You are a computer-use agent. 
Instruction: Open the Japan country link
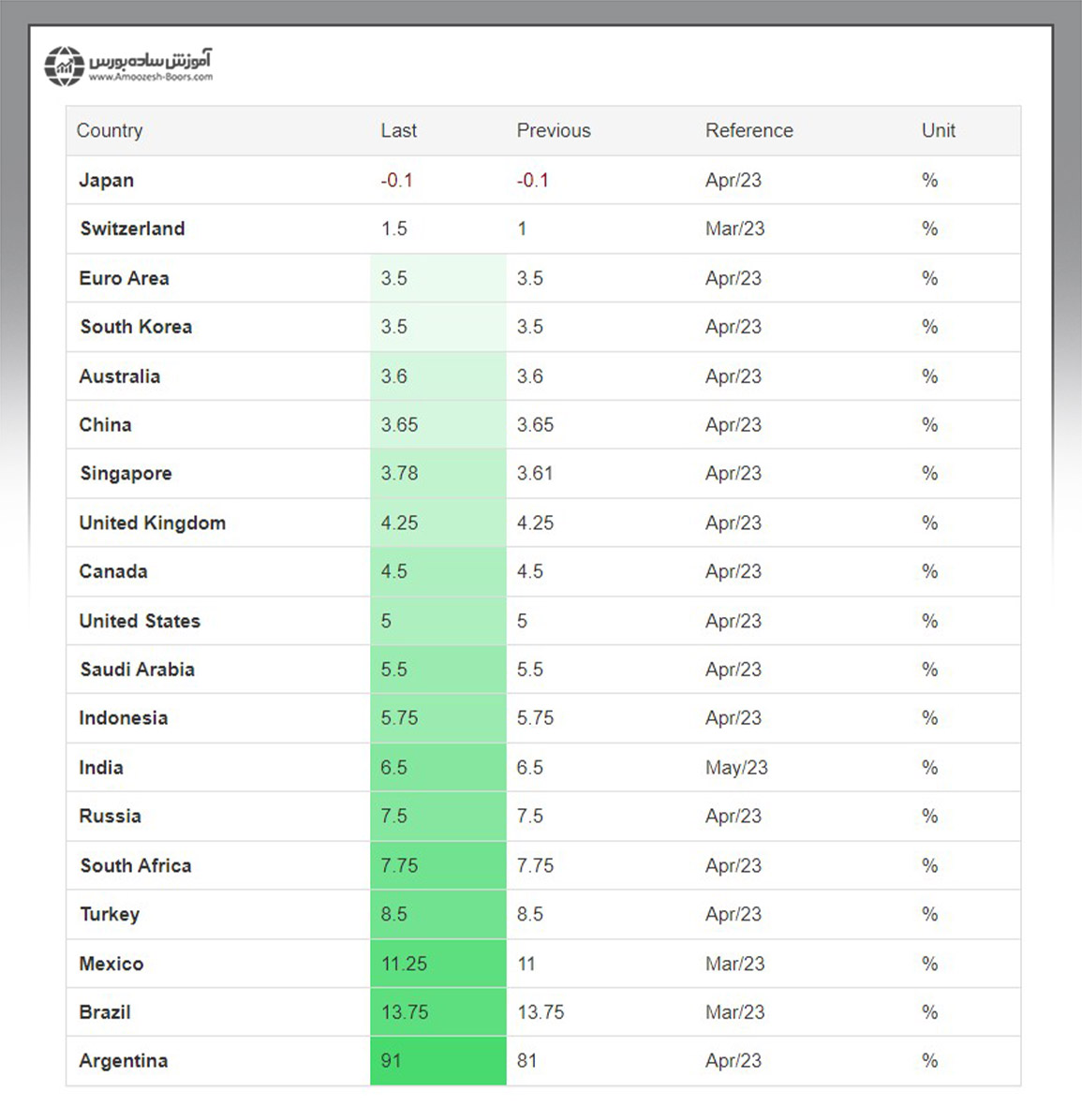(106, 181)
